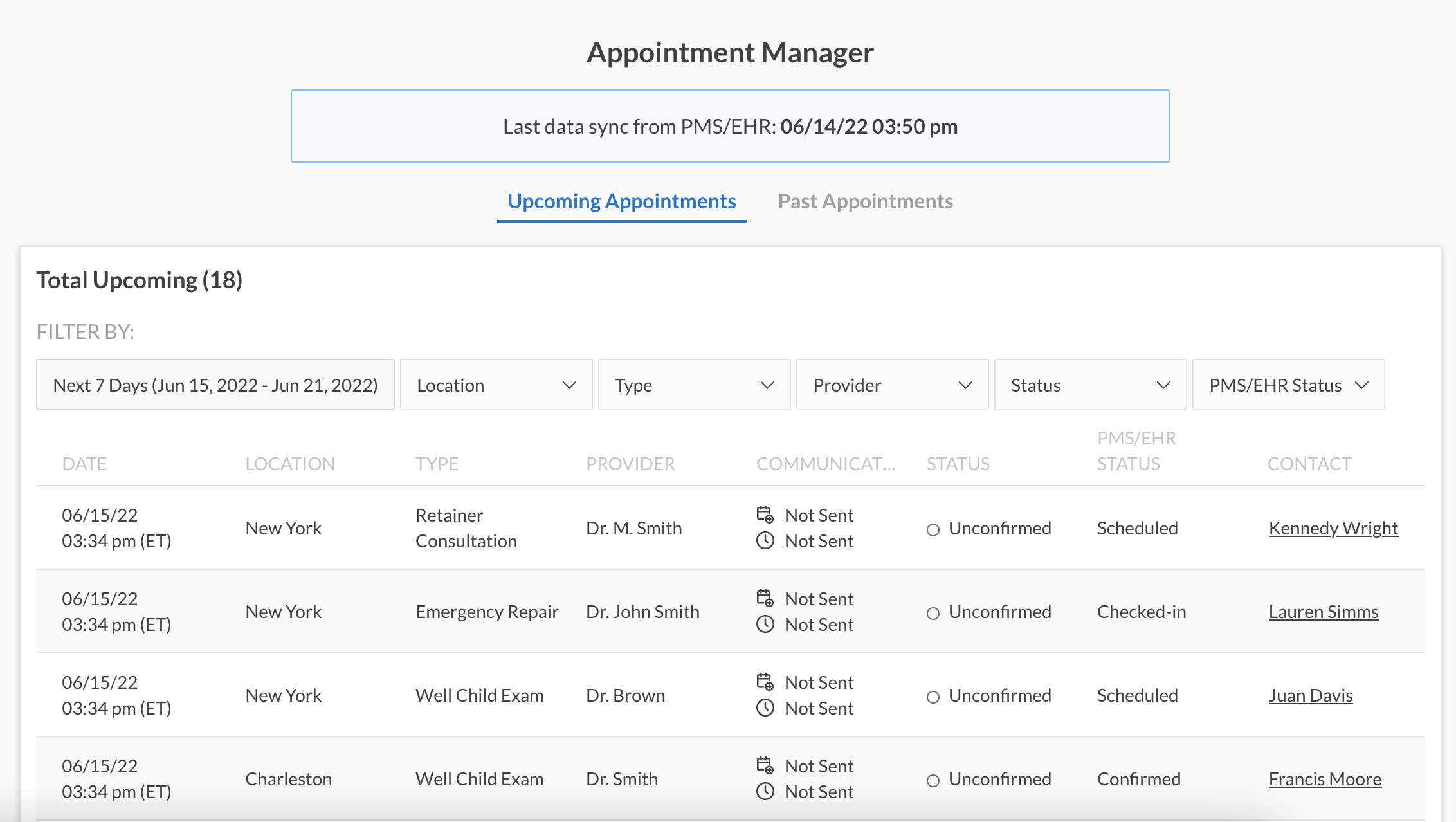Click calendar icon in Juan Davis row
1456x822 pixels.
click(x=765, y=682)
